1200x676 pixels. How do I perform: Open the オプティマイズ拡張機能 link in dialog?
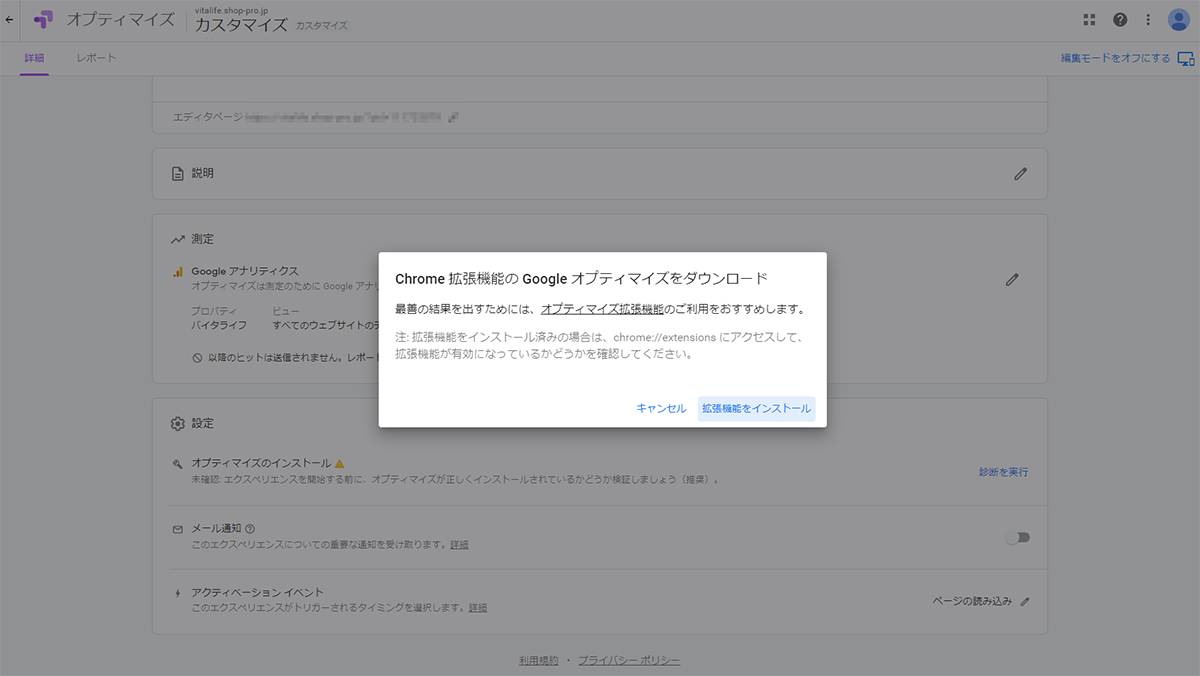(602, 310)
